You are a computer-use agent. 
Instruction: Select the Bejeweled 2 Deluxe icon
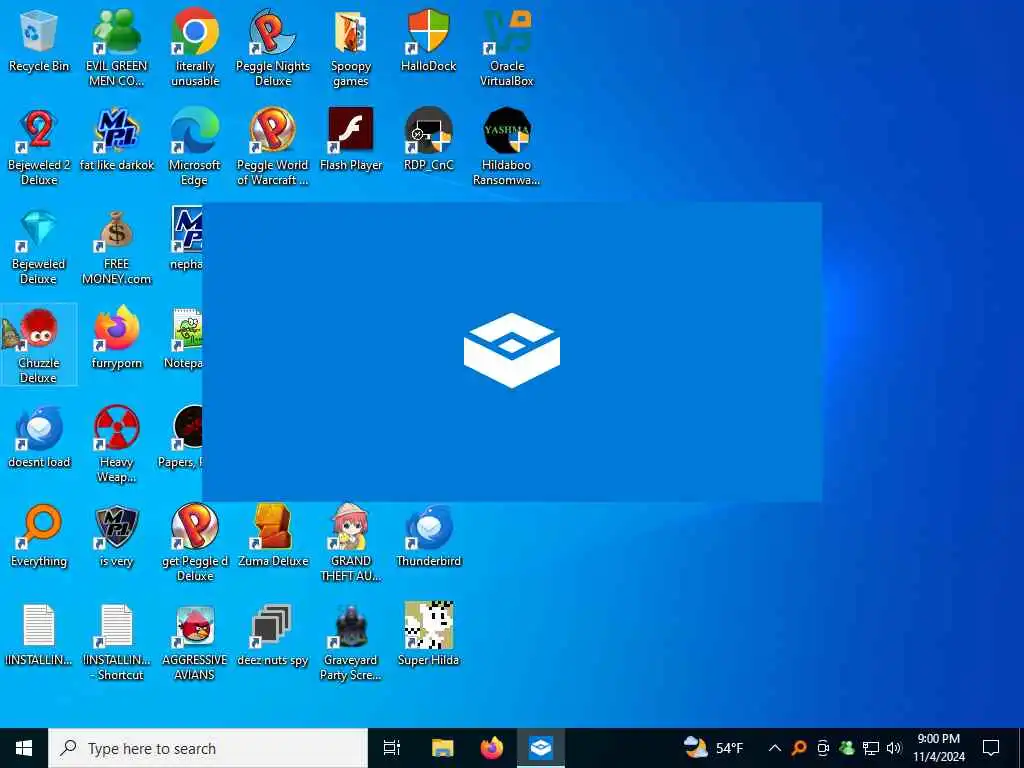coord(39,146)
